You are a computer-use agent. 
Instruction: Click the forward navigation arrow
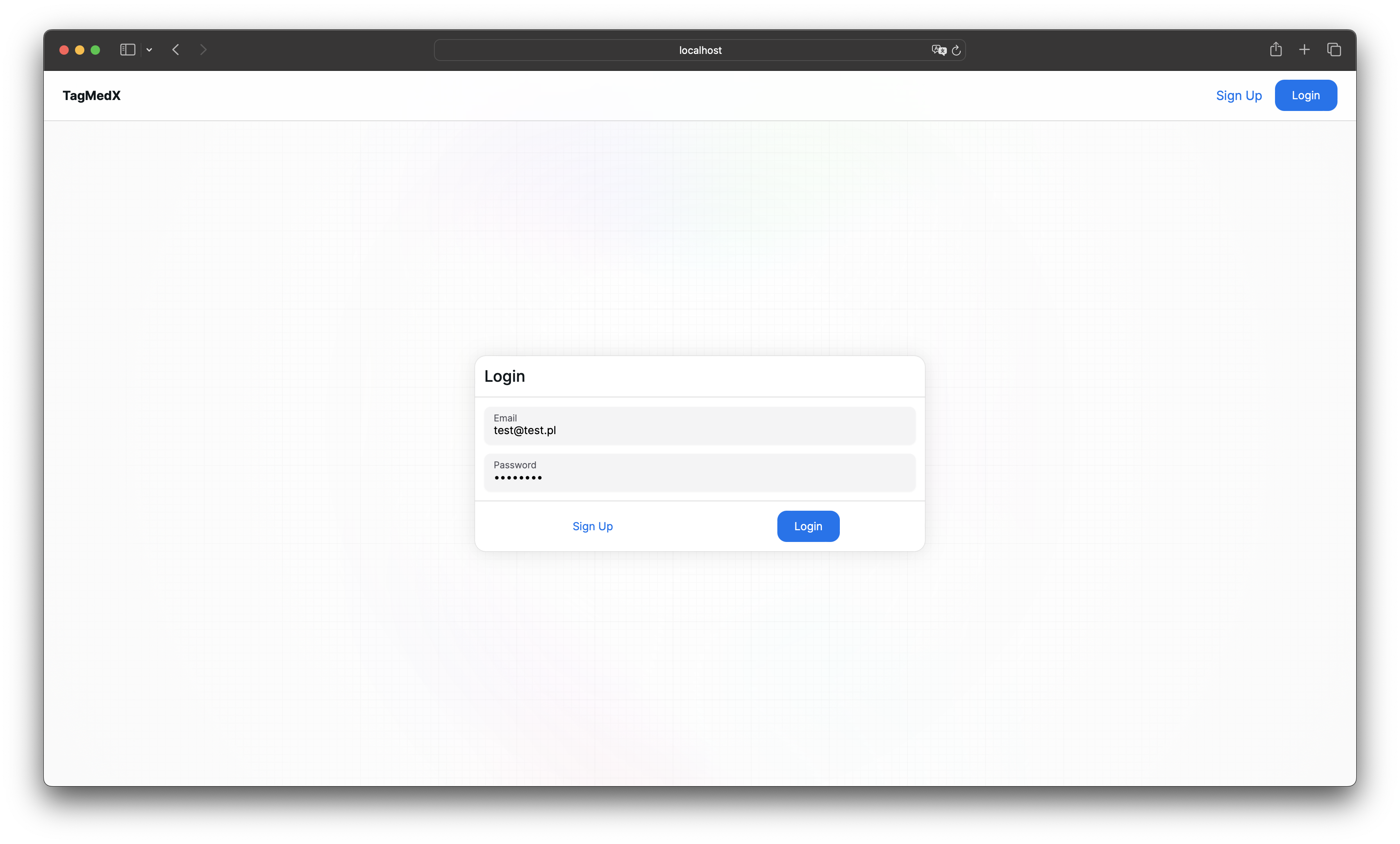(x=204, y=50)
